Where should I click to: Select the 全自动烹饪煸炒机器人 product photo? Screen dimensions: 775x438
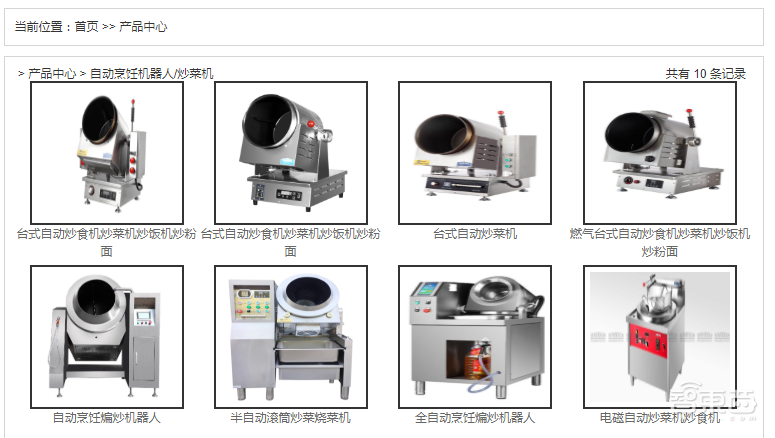[x=475, y=337]
